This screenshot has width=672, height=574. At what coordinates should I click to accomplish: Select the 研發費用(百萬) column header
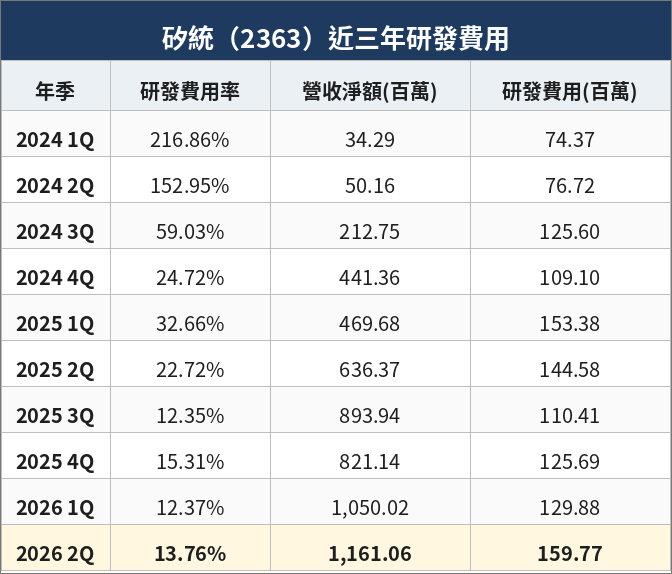pos(570,91)
